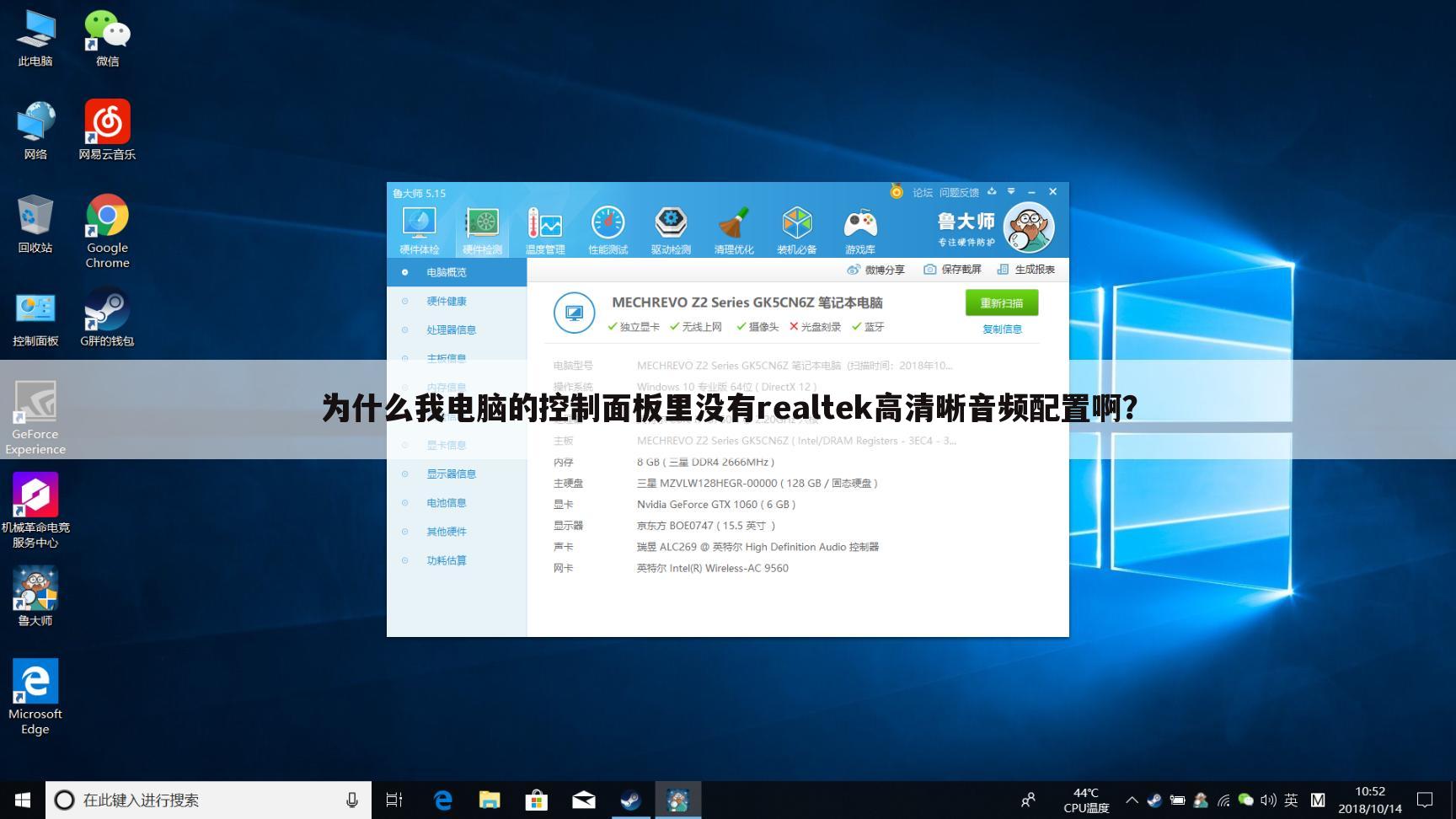1456x819 pixels.
Task: Open 机械革命电竞服务中心 desktop shortcut
Action: pyautogui.click(x=35, y=510)
